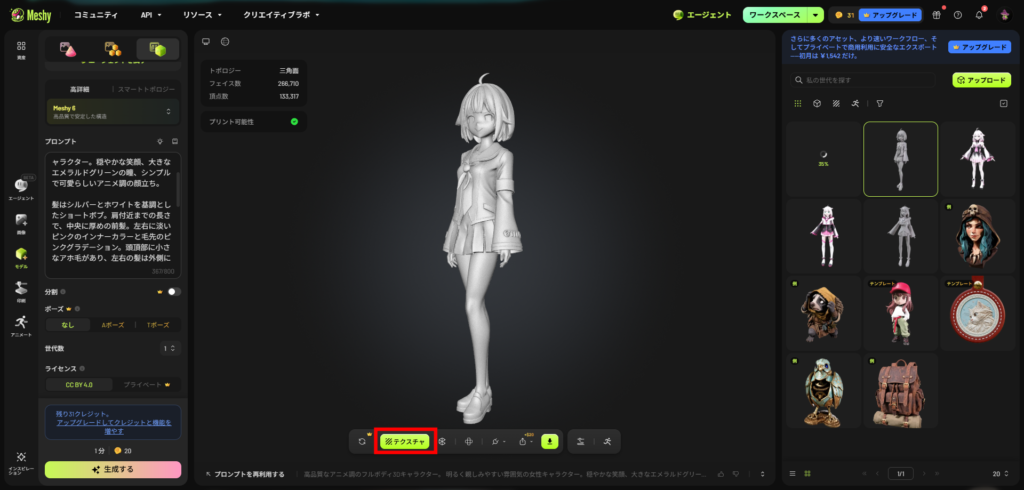Open the コミュニティ menu item
1024x490 pixels.
tap(96, 14)
